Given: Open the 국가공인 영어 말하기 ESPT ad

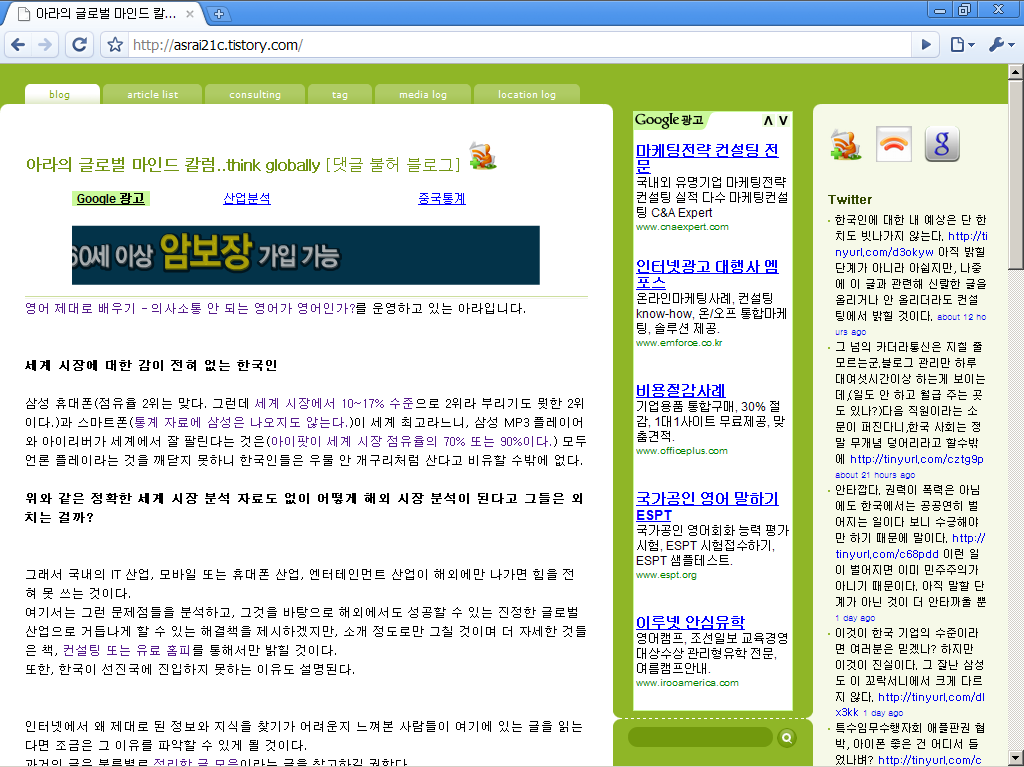Looking at the screenshot, I should pyautogui.click(x=707, y=506).
